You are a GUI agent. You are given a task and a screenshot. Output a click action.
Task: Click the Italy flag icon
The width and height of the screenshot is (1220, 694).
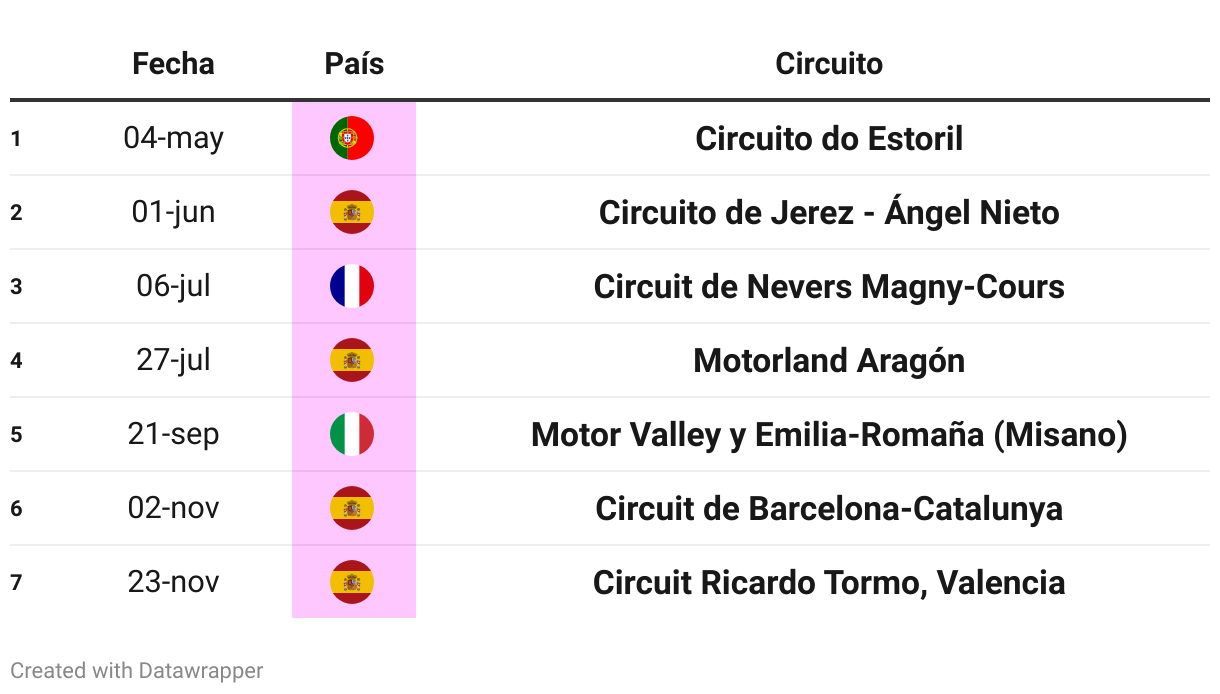pyautogui.click(x=352, y=434)
